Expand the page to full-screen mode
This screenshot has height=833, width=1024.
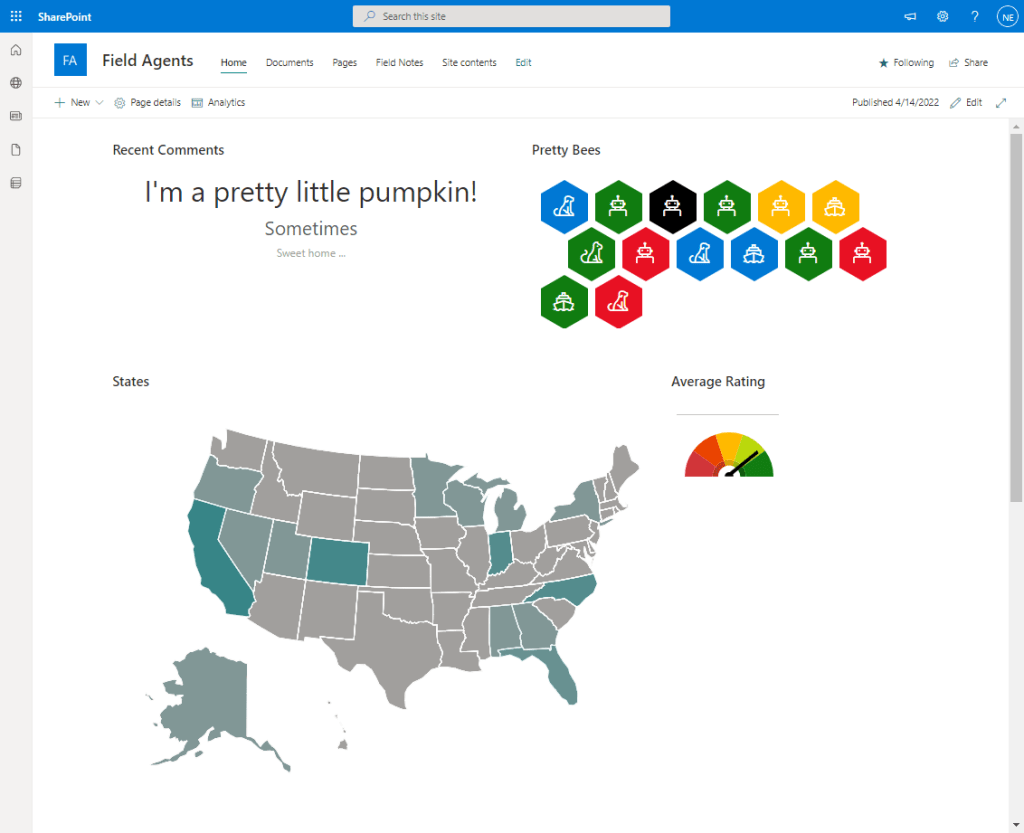click(1001, 103)
